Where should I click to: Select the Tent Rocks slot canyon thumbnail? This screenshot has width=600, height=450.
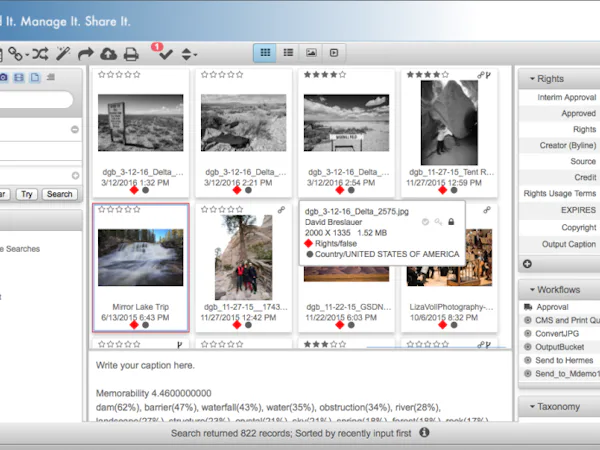(449, 123)
